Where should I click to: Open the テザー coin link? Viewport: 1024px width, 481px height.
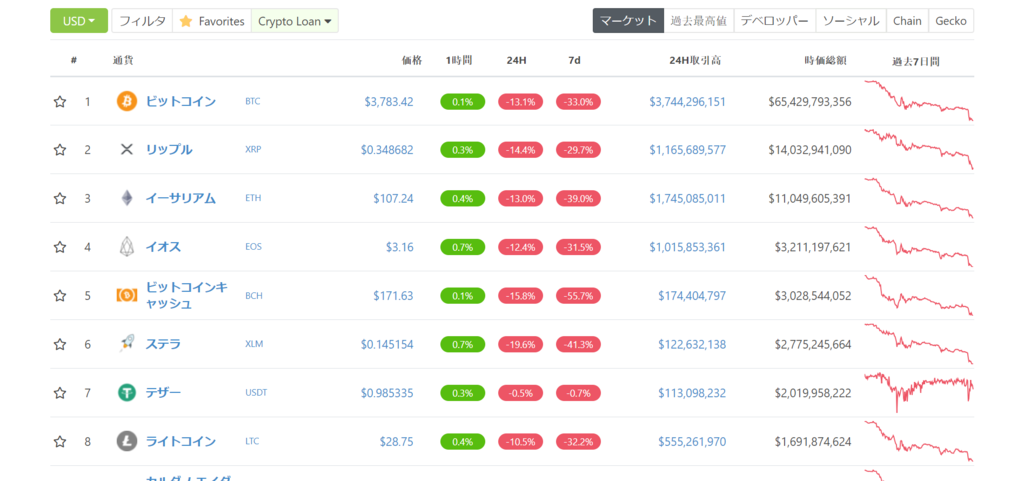[163, 393]
